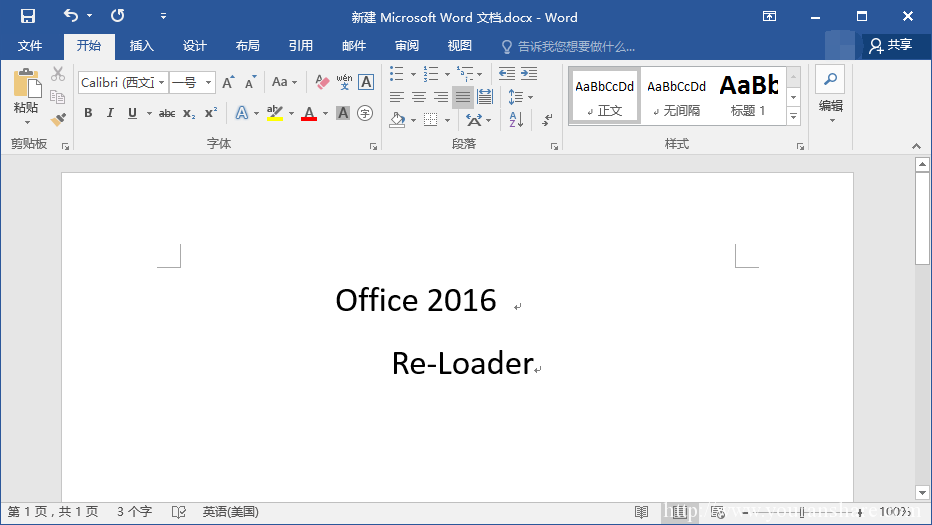Decrease font size icon

(x=251, y=82)
